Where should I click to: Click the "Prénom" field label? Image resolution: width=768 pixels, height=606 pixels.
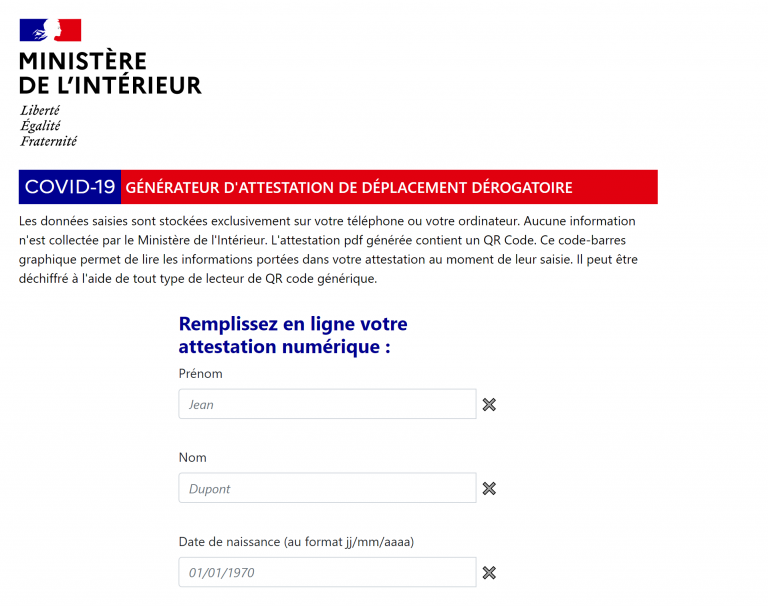pyautogui.click(x=200, y=374)
